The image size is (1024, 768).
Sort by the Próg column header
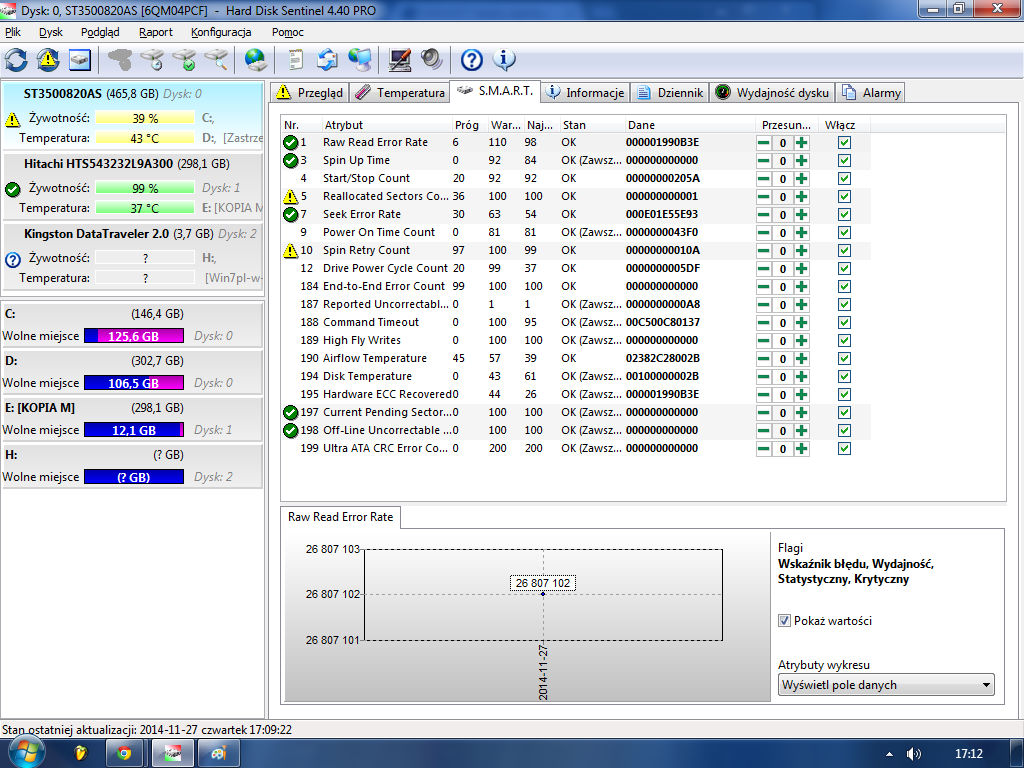tap(468, 125)
